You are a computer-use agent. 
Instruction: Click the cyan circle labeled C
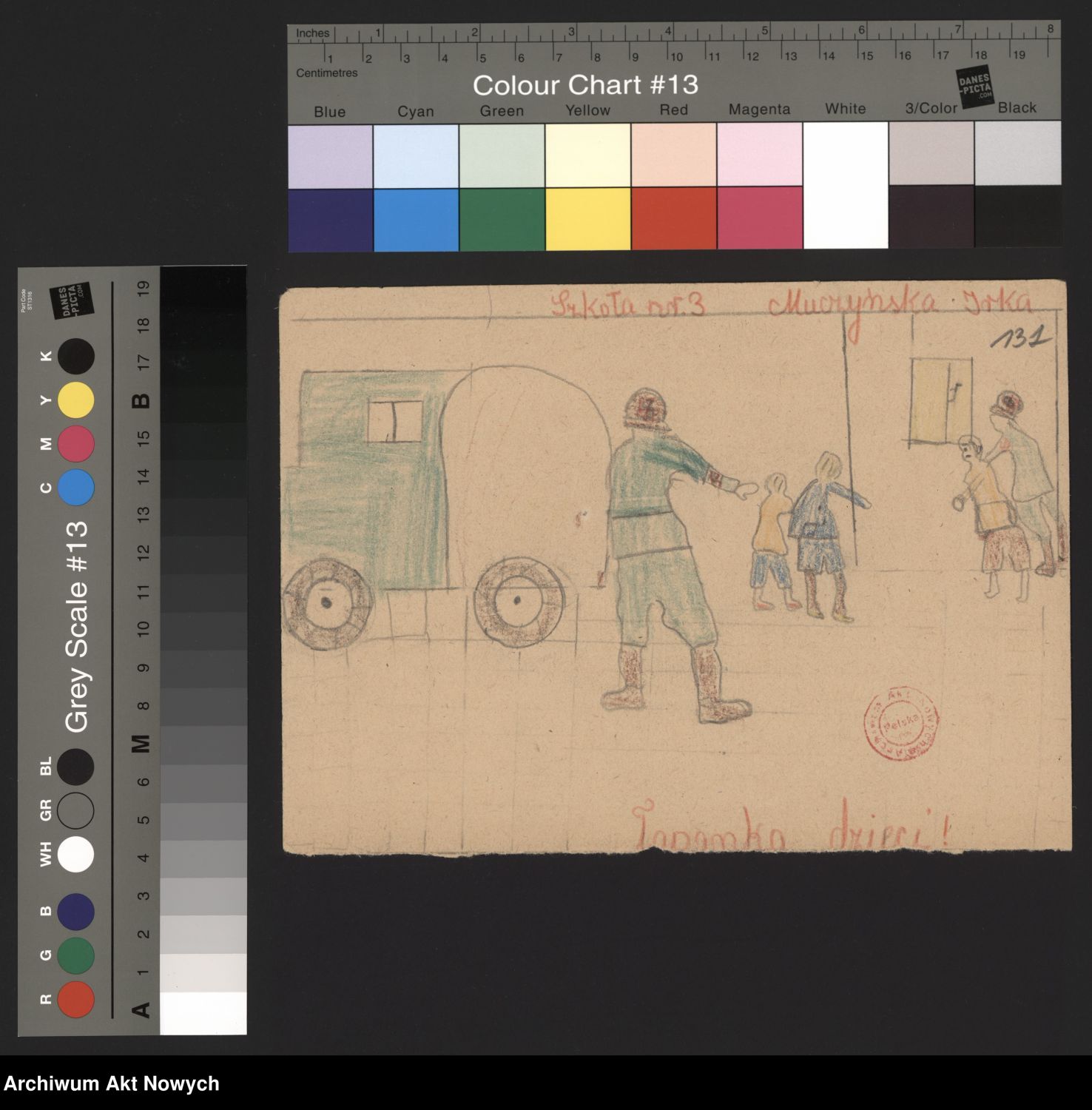coord(76,488)
